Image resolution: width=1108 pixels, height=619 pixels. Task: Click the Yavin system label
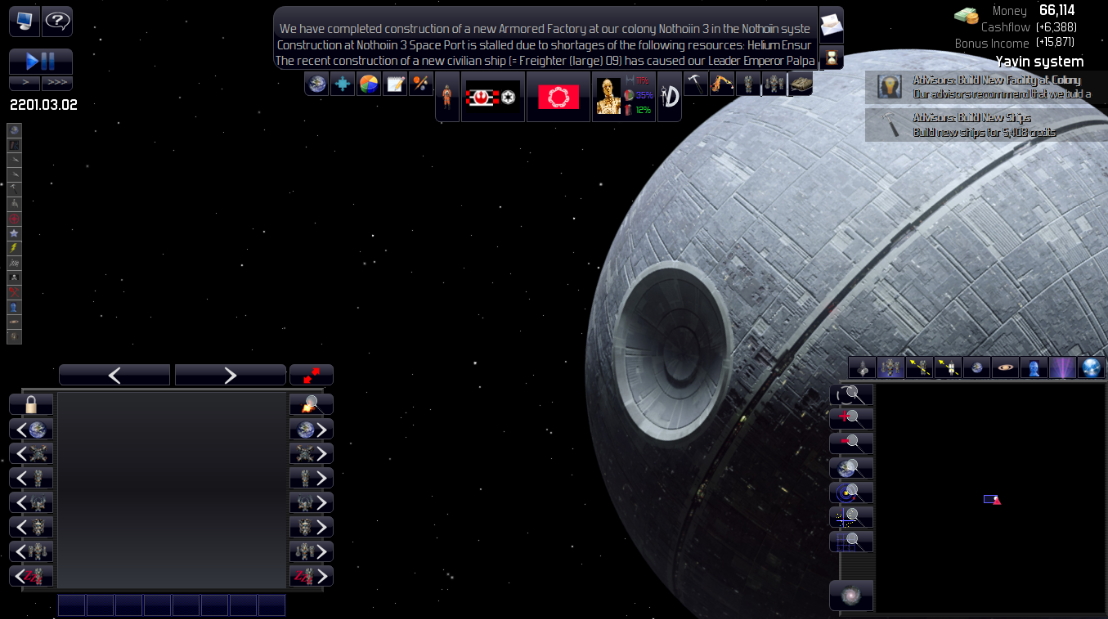1039,61
